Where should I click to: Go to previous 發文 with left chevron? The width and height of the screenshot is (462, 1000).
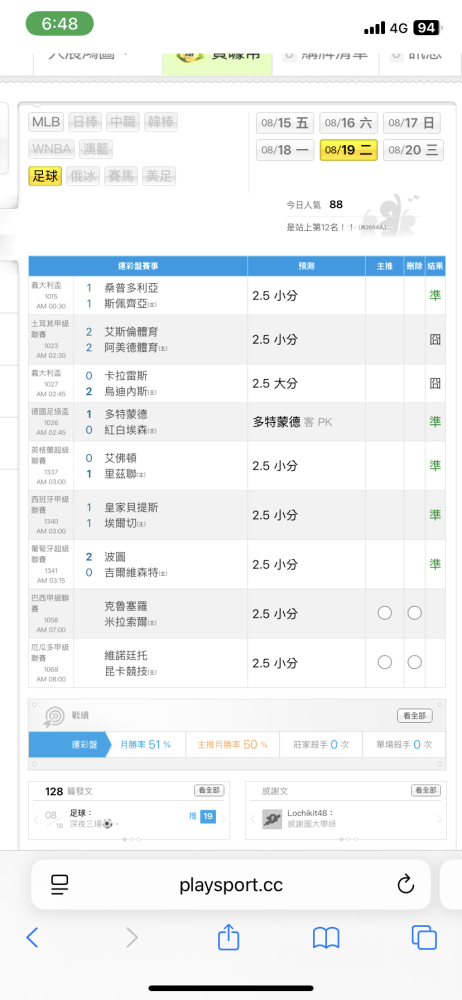(x=36, y=819)
